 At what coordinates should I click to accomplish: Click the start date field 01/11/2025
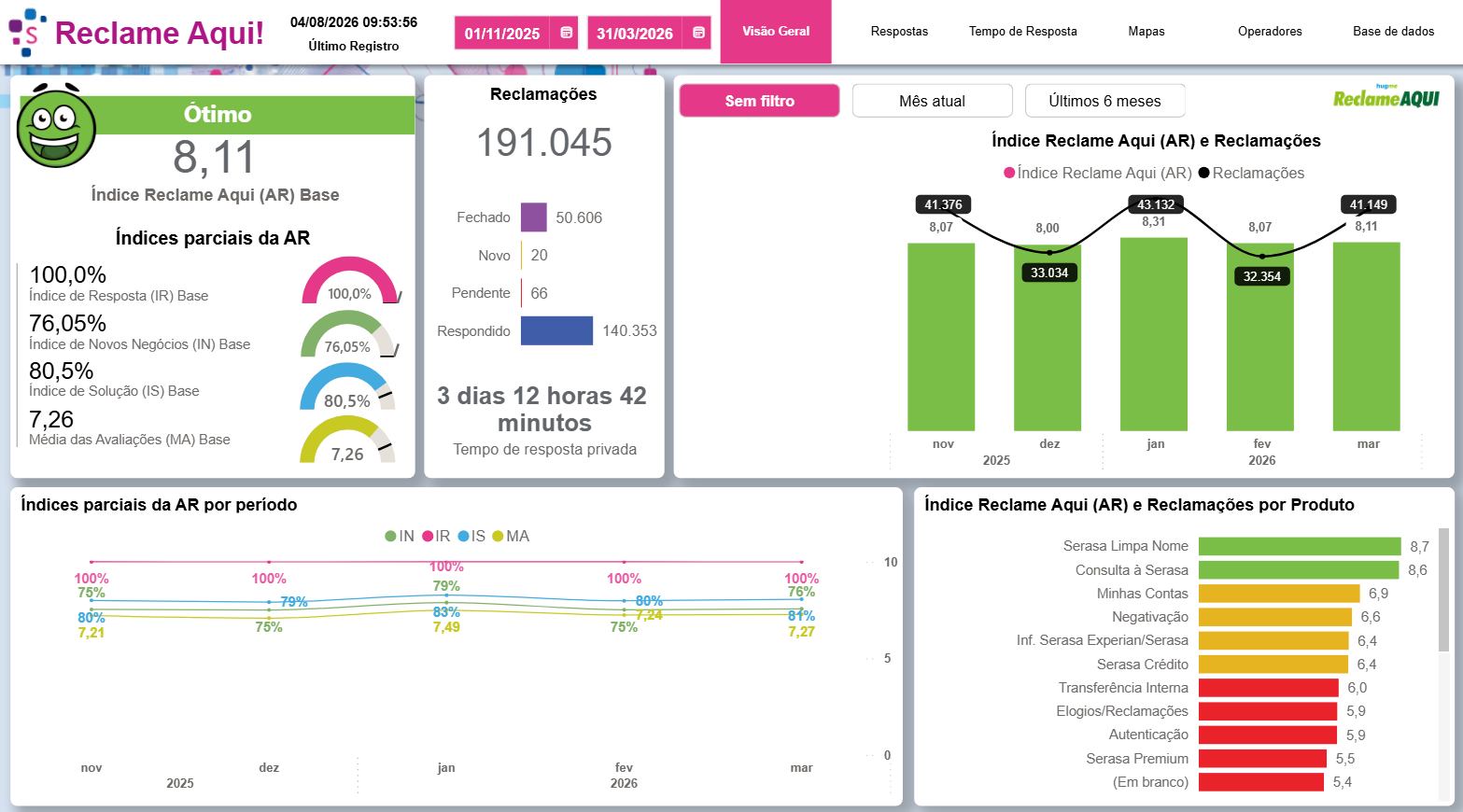click(x=502, y=34)
